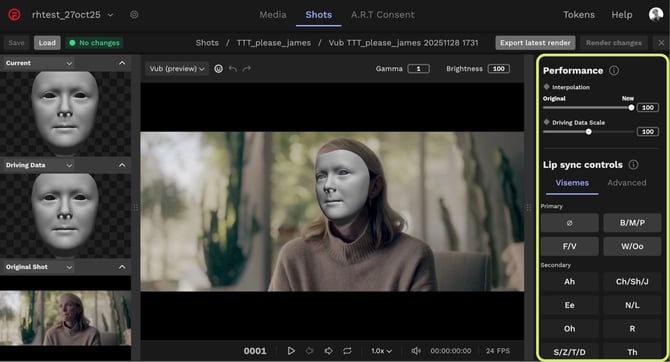This screenshot has height=362, width=670.
Task: Open project settings gear icon
Action: tap(134, 15)
